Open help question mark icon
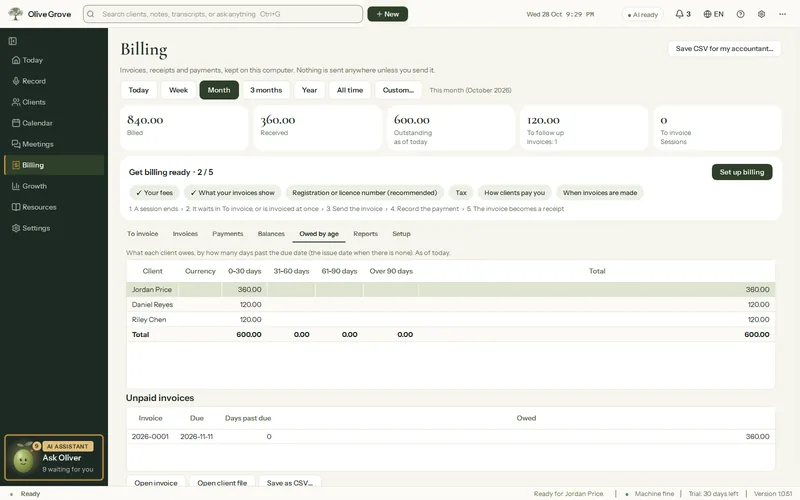The width and height of the screenshot is (800, 500). [740, 14]
